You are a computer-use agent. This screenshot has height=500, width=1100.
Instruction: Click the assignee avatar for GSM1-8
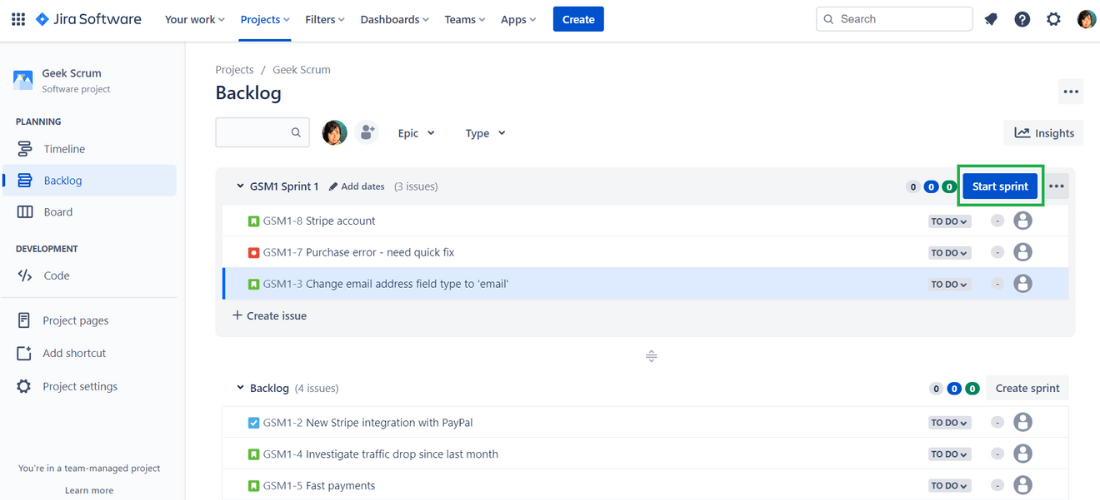[1023, 221]
